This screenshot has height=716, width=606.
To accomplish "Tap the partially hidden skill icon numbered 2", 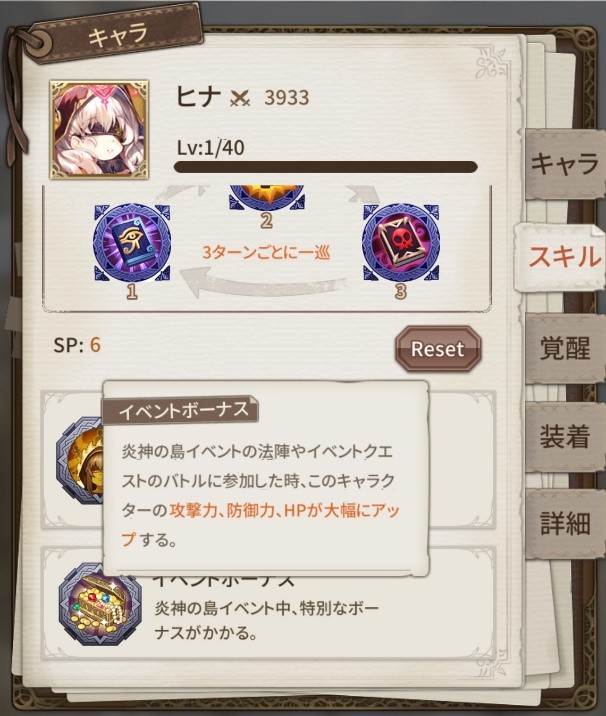I will coord(267,197).
